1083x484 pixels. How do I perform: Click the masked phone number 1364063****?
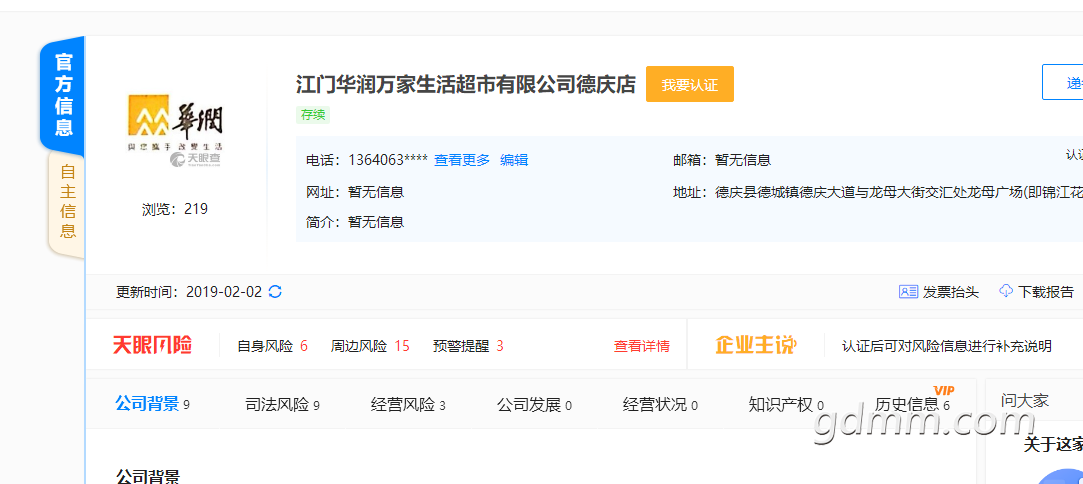tap(388, 160)
